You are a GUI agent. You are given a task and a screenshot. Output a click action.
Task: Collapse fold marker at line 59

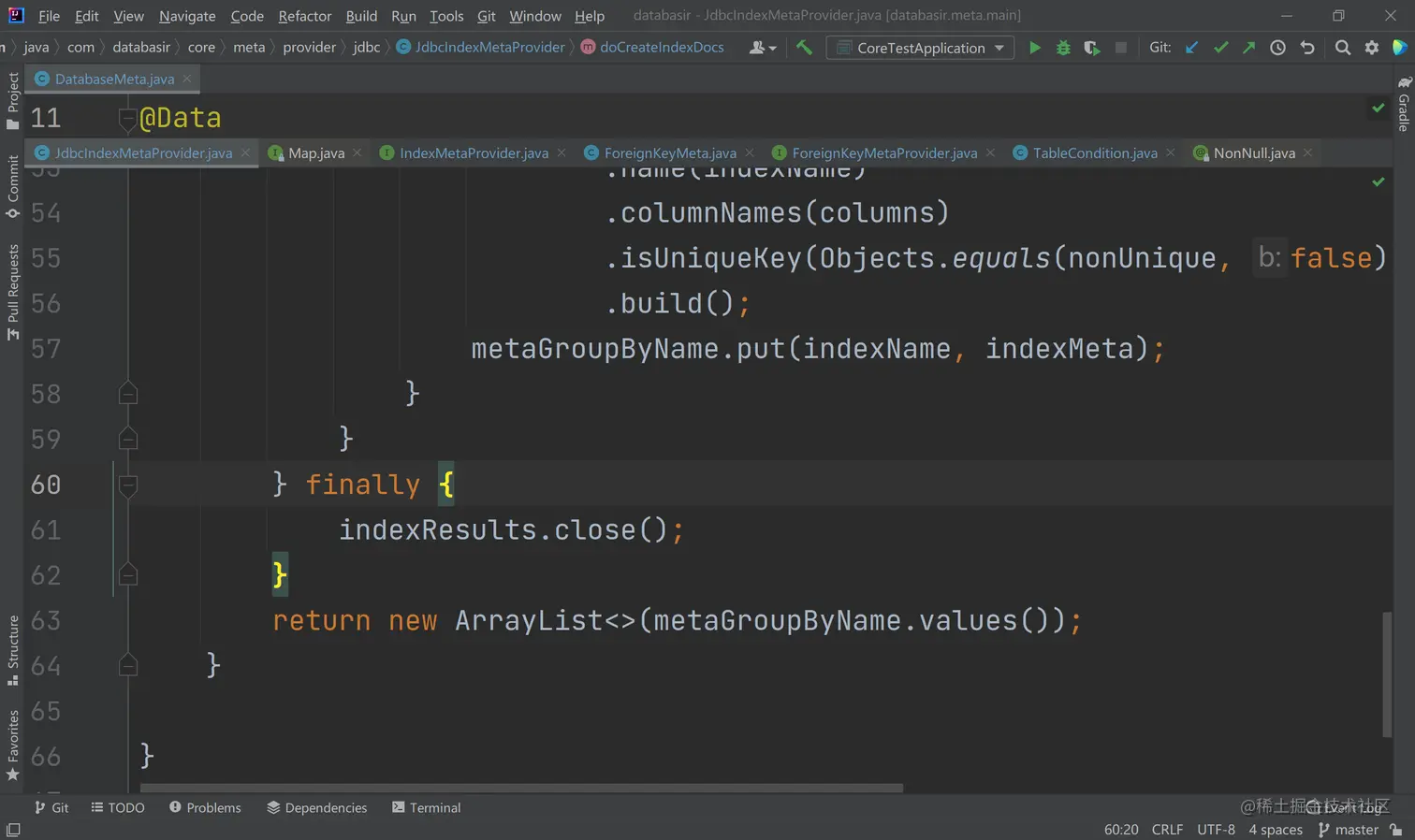tap(128, 439)
